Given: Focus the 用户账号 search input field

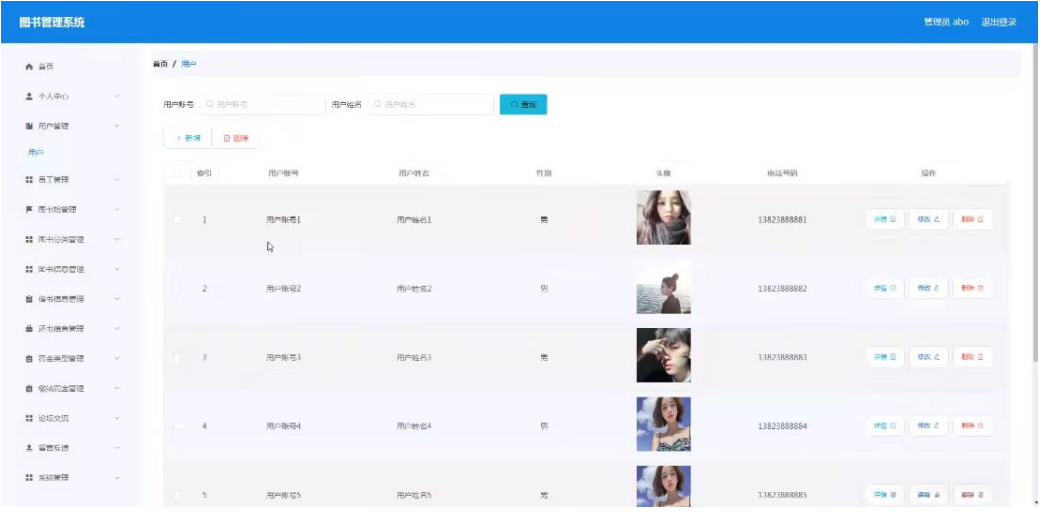Looking at the screenshot, I should pos(263,104).
